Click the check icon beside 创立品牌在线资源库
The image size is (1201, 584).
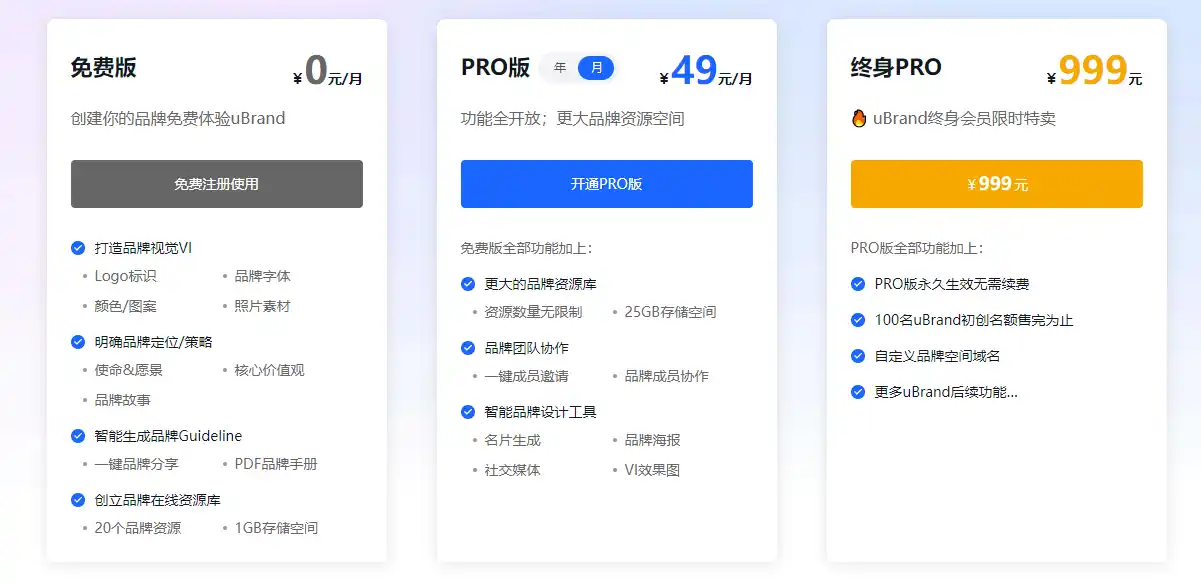click(x=78, y=500)
